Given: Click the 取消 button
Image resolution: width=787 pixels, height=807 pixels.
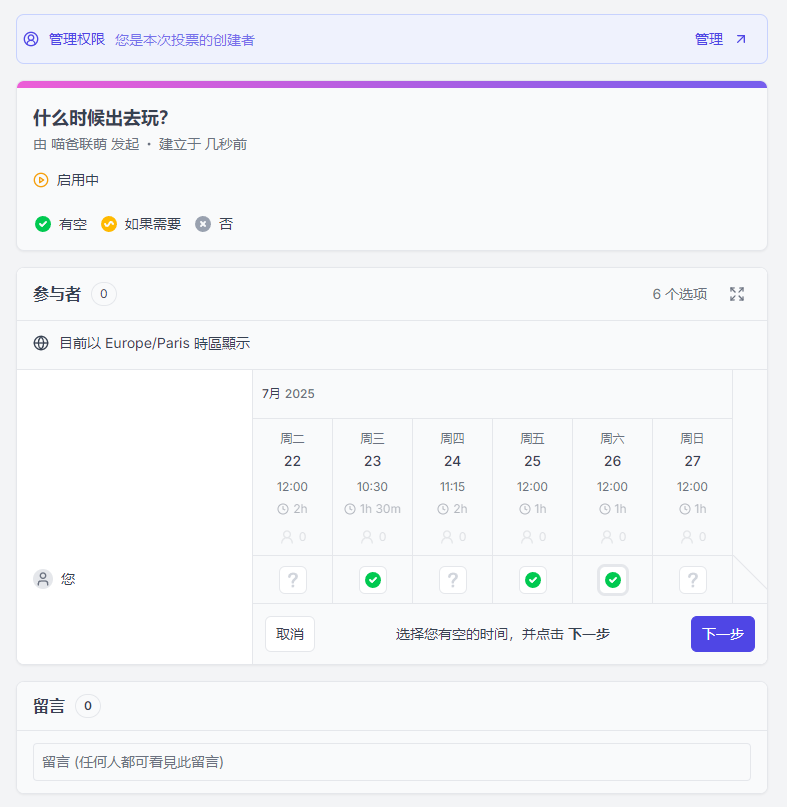Looking at the screenshot, I should [x=290, y=634].
